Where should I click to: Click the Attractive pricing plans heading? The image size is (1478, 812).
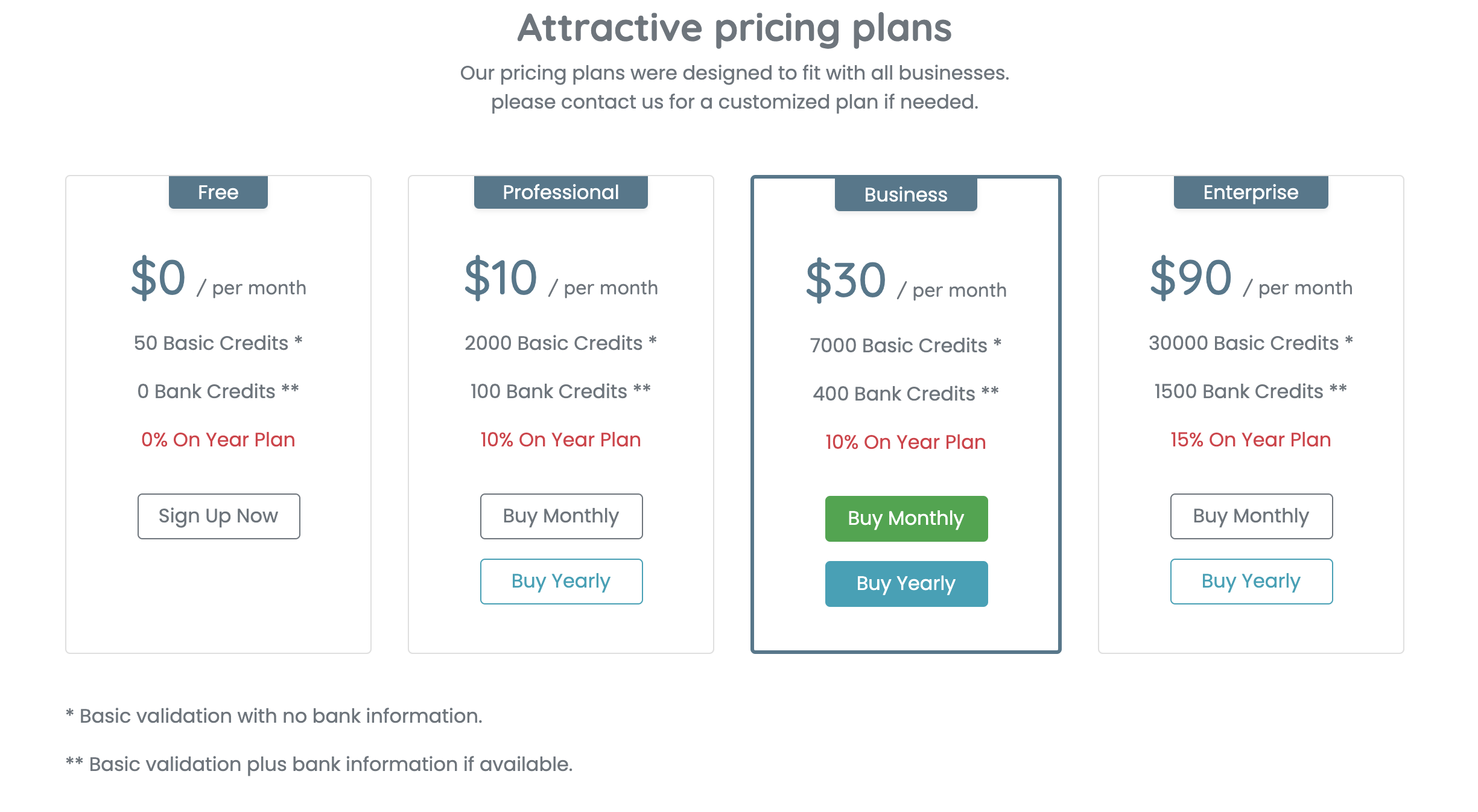coord(737,27)
